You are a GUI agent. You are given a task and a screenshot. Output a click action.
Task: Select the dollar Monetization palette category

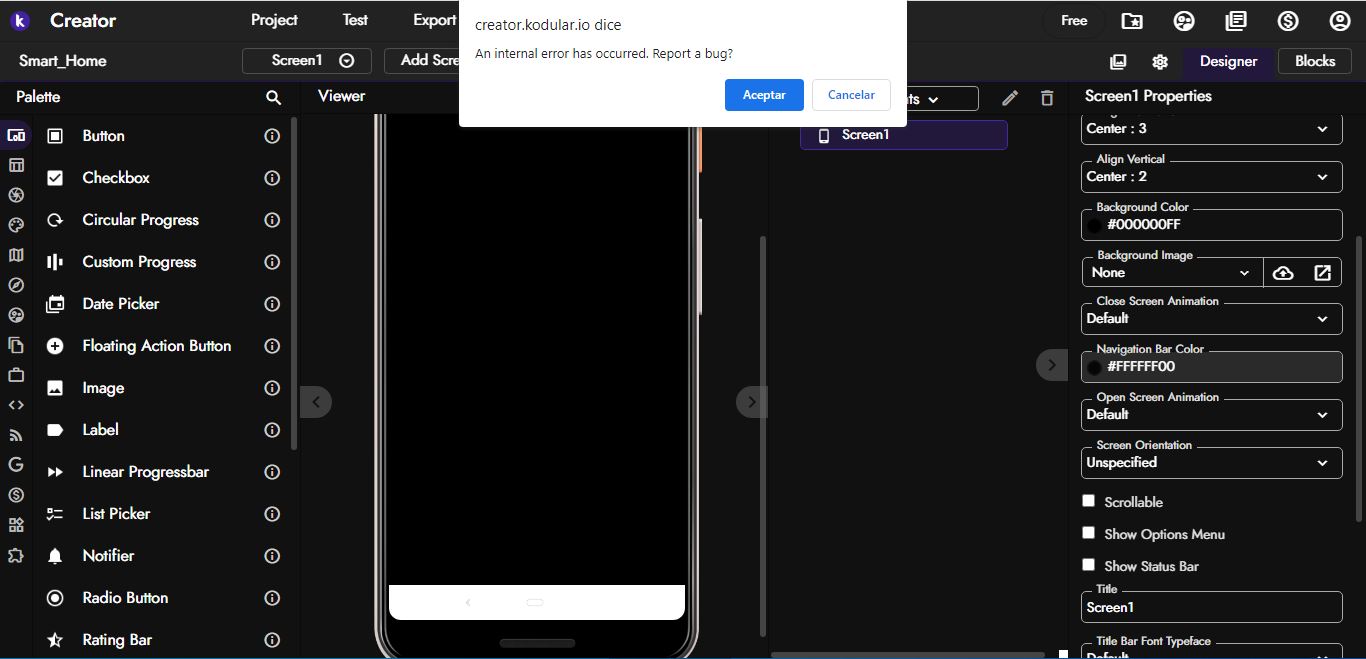pyautogui.click(x=16, y=494)
